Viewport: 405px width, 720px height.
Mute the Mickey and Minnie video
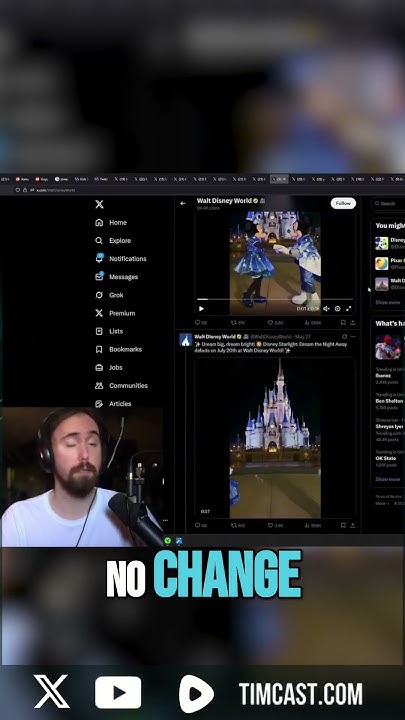(x=326, y=309)
